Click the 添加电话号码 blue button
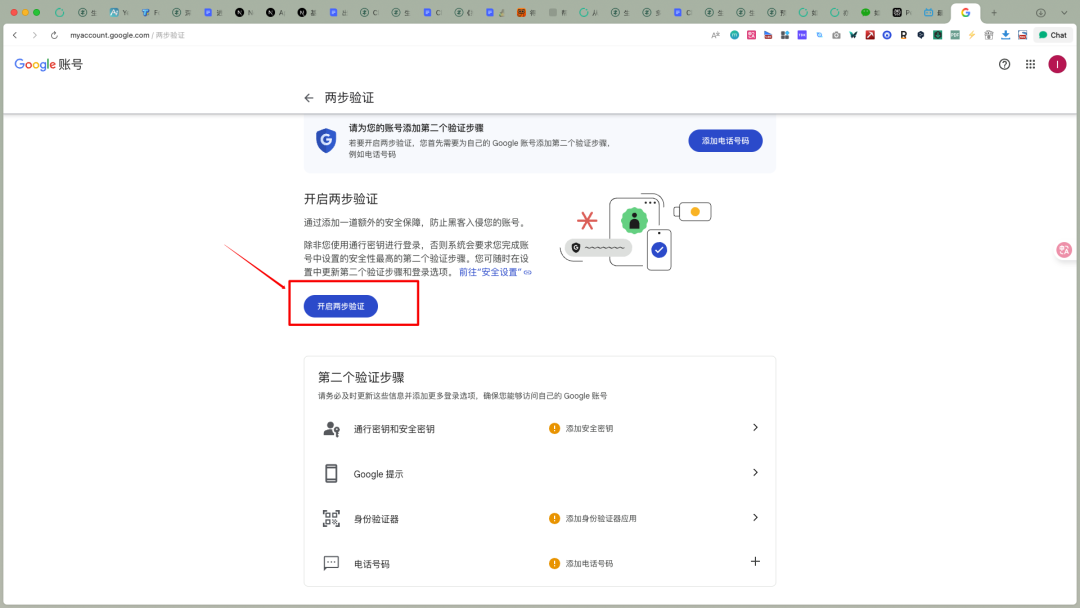The height and width of the screenshot is (608, 1080). (725, 140)
